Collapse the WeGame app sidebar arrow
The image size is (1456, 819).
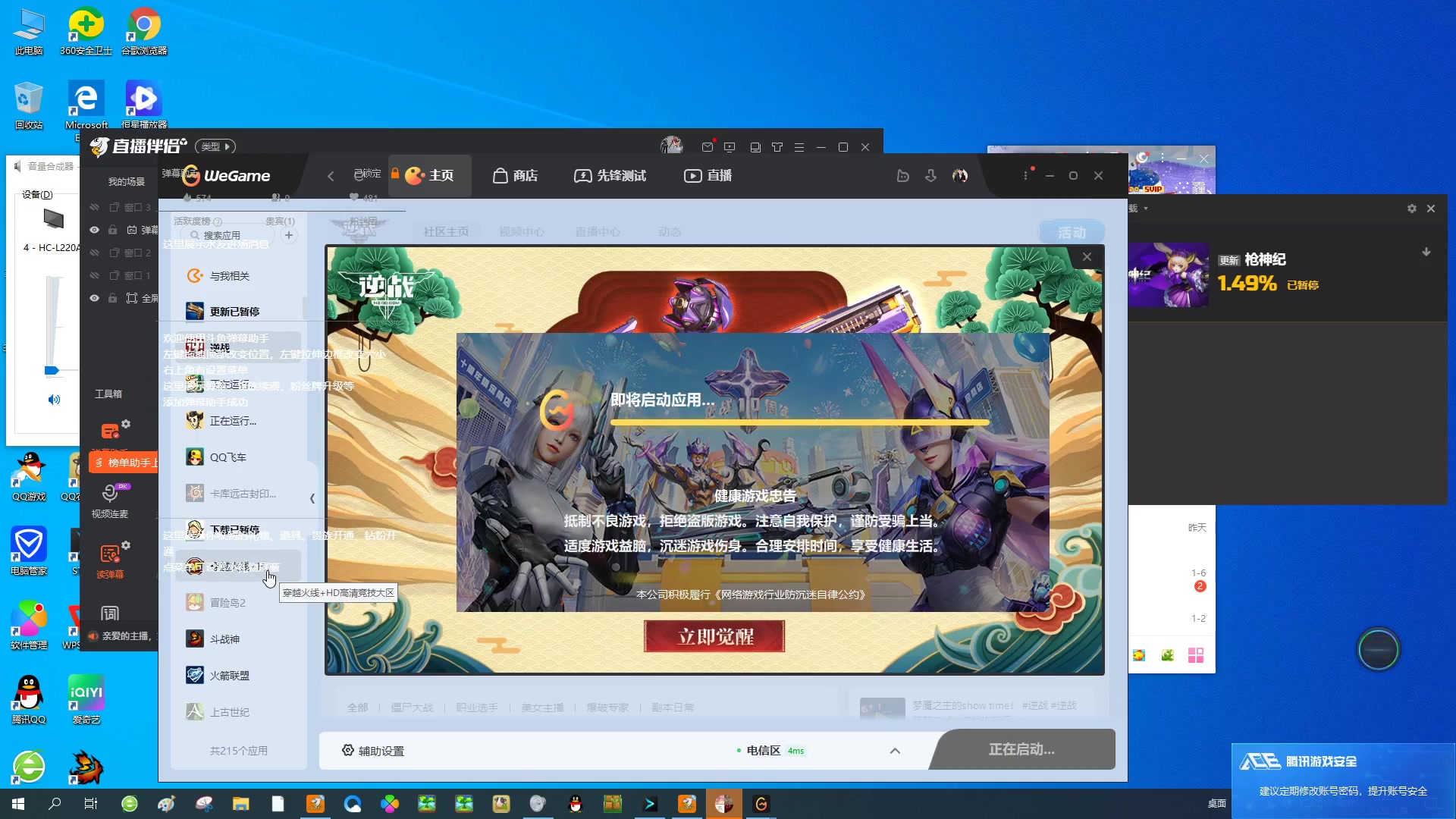click(312, 498)
